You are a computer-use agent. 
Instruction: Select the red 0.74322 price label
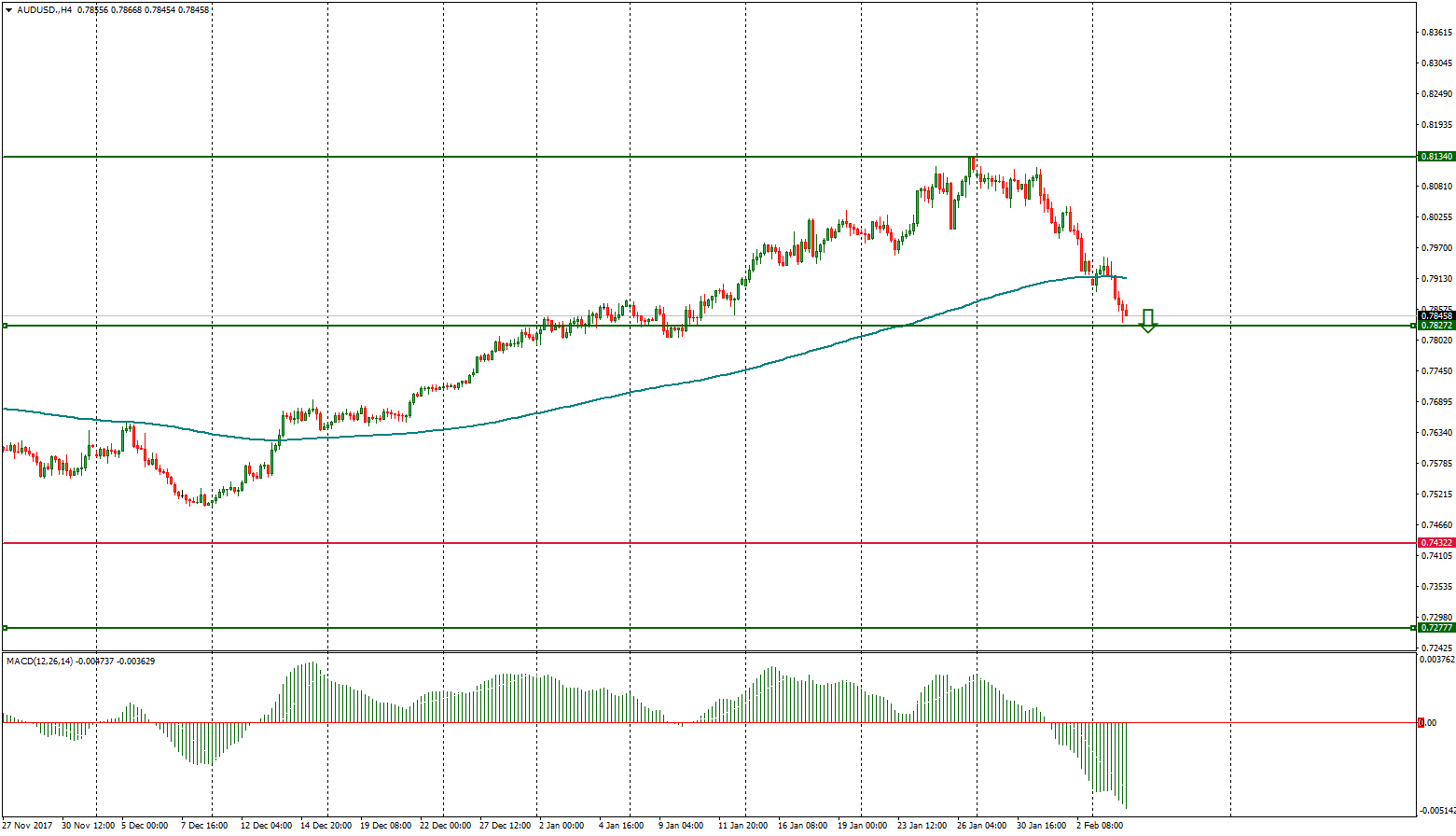pos(1435,543)
